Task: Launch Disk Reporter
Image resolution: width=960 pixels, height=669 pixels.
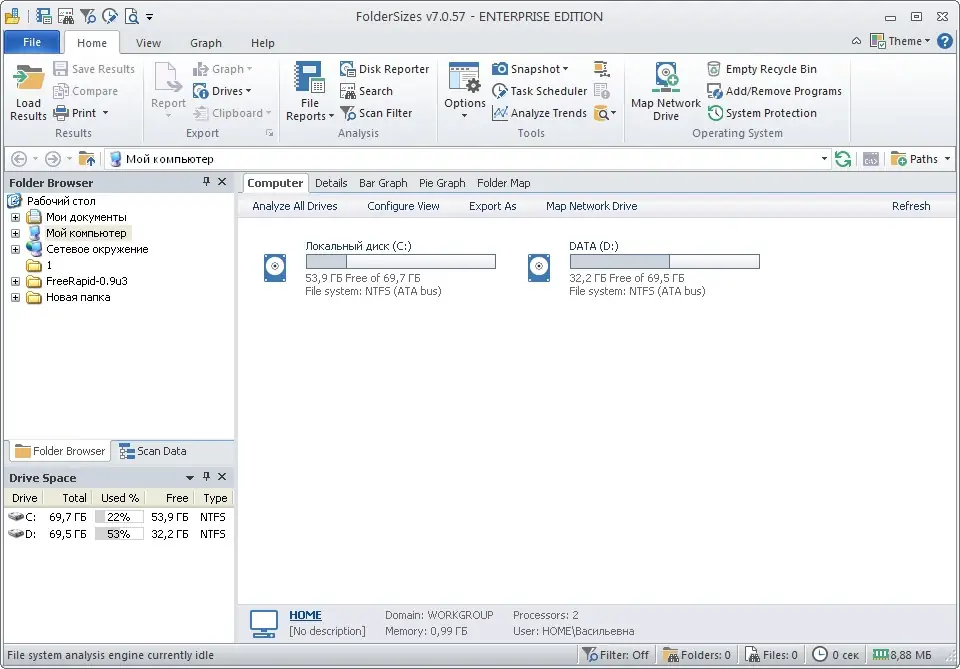Action: [384, 69]
